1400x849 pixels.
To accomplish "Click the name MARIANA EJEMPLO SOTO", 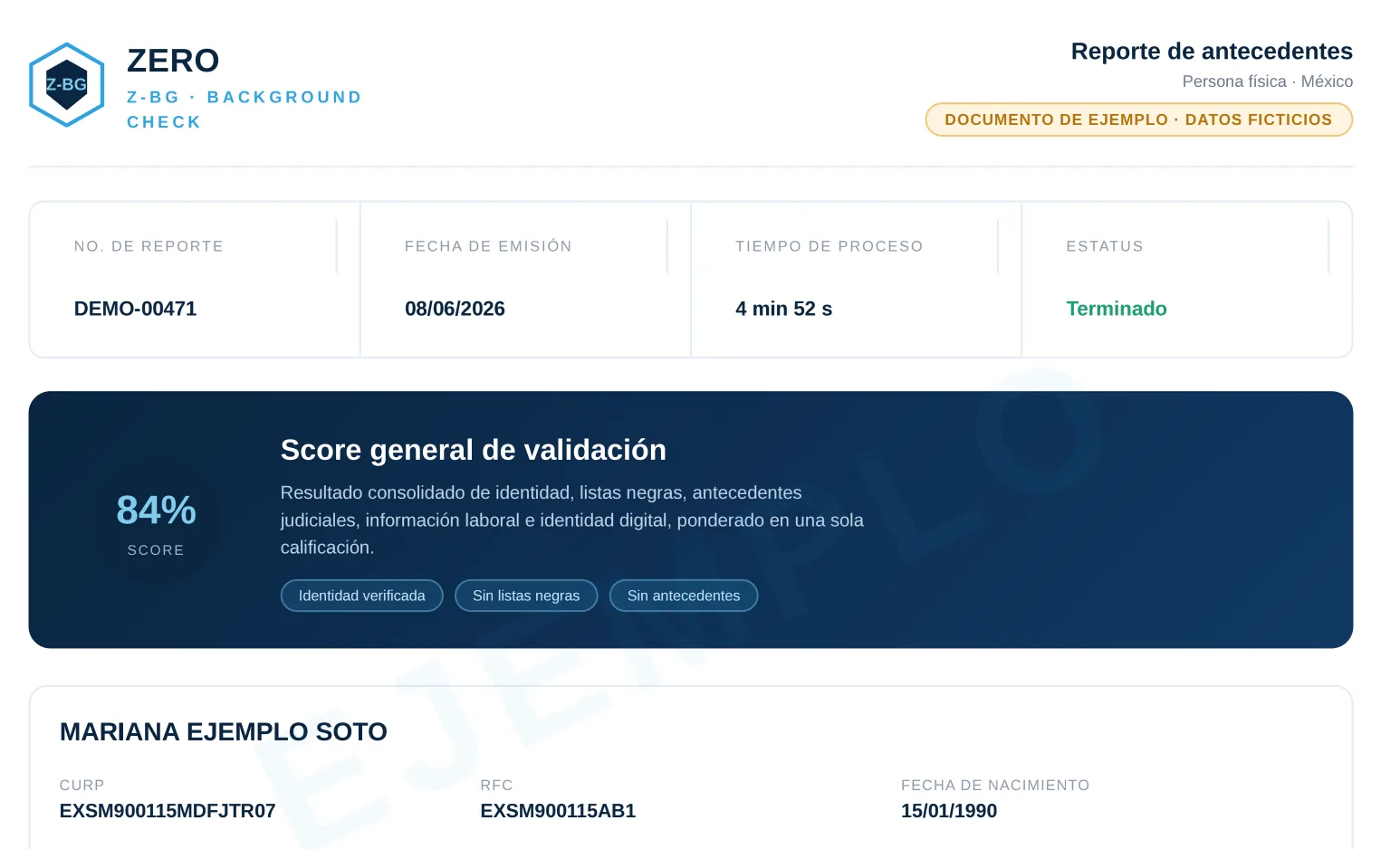I will tap(224, 731).
